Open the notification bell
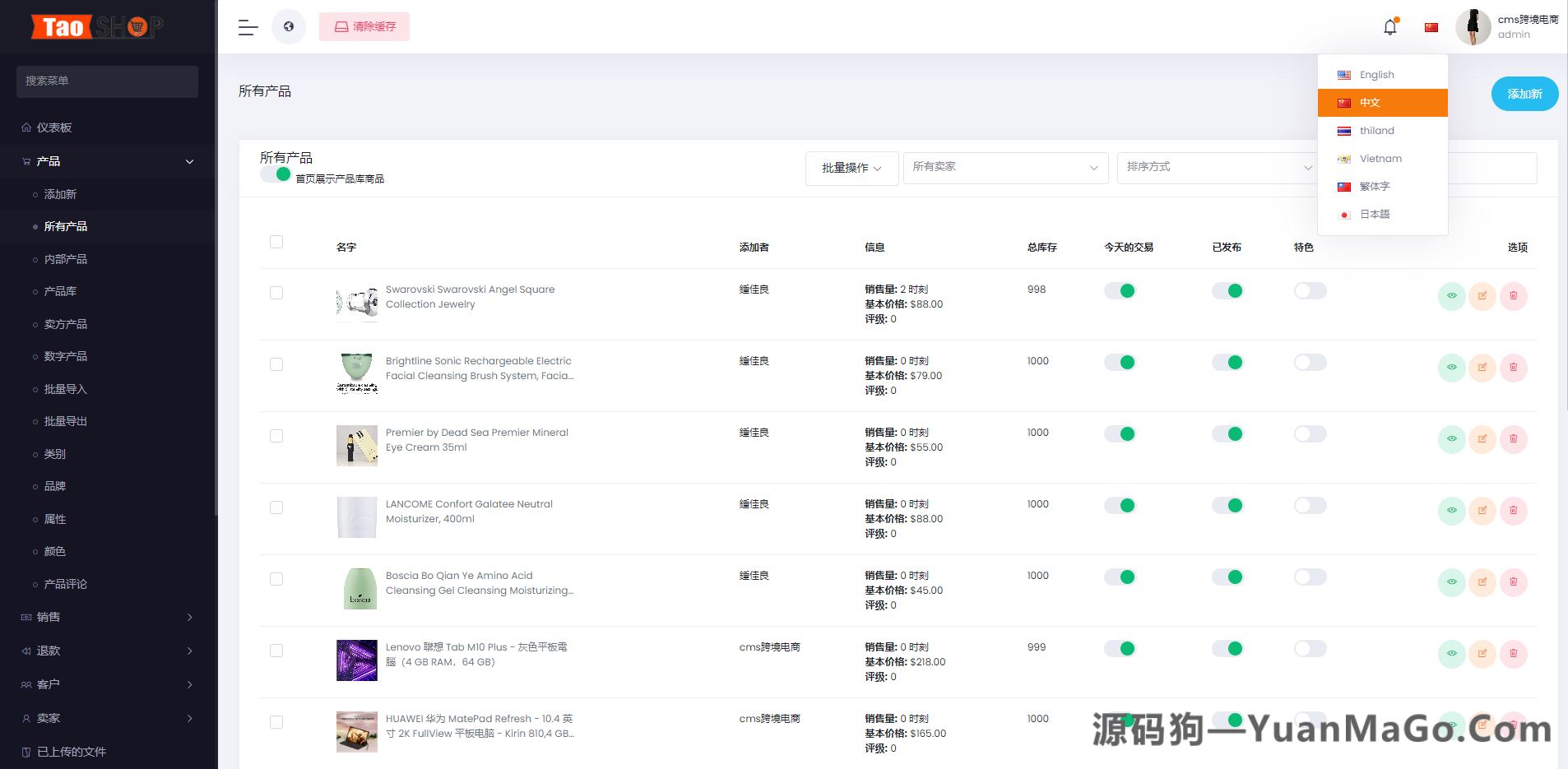This screenshot has width=1568, height=769. click(x=1389, y=25)
